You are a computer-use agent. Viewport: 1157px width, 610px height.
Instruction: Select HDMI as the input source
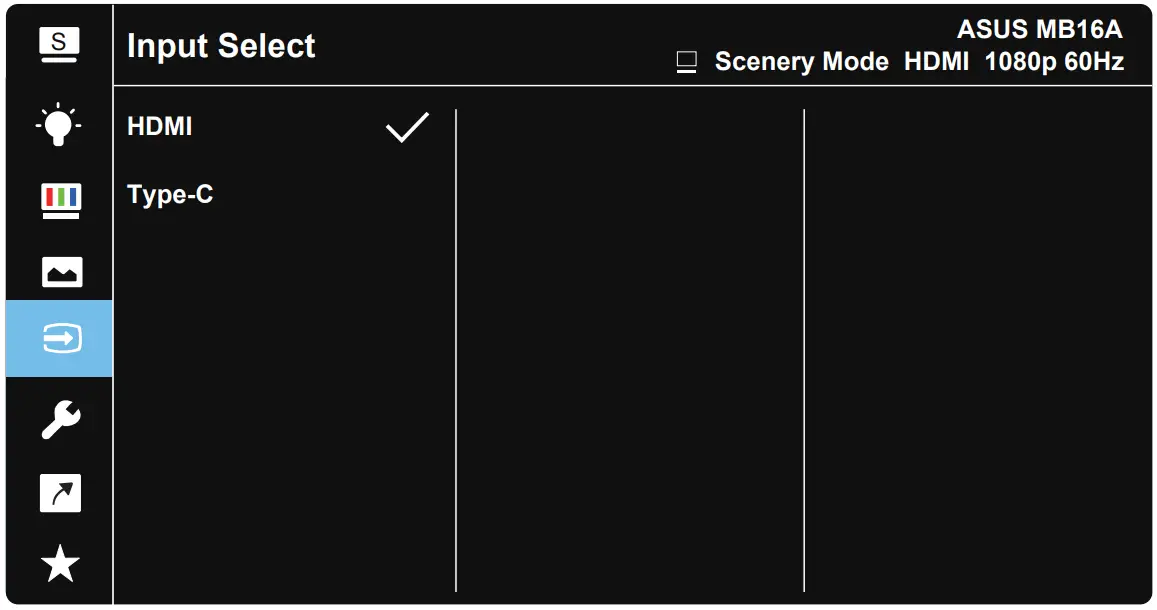coord(160,127)
